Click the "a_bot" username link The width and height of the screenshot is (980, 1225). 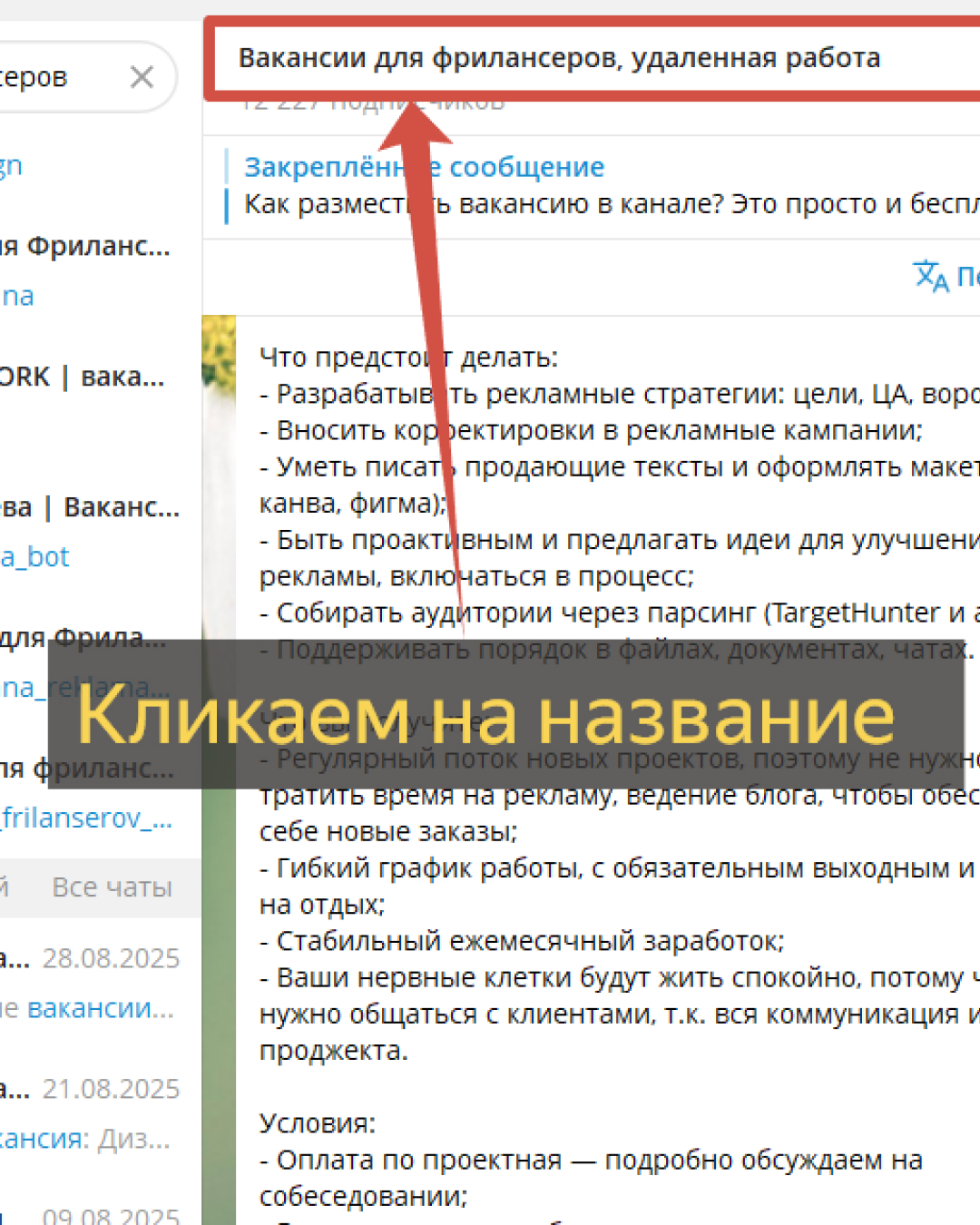pyautogui.click(x=34, y=557)
